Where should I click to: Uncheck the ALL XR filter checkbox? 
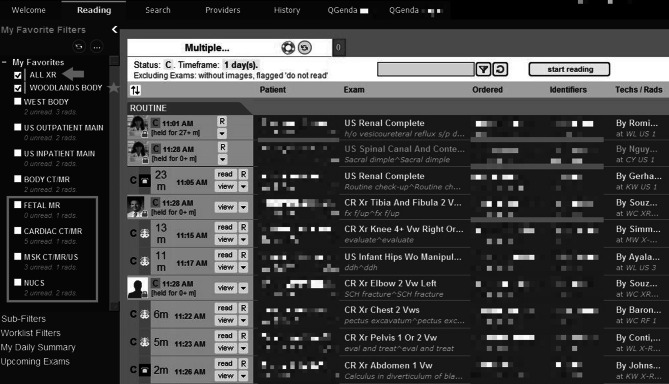[x=17, y=75]
